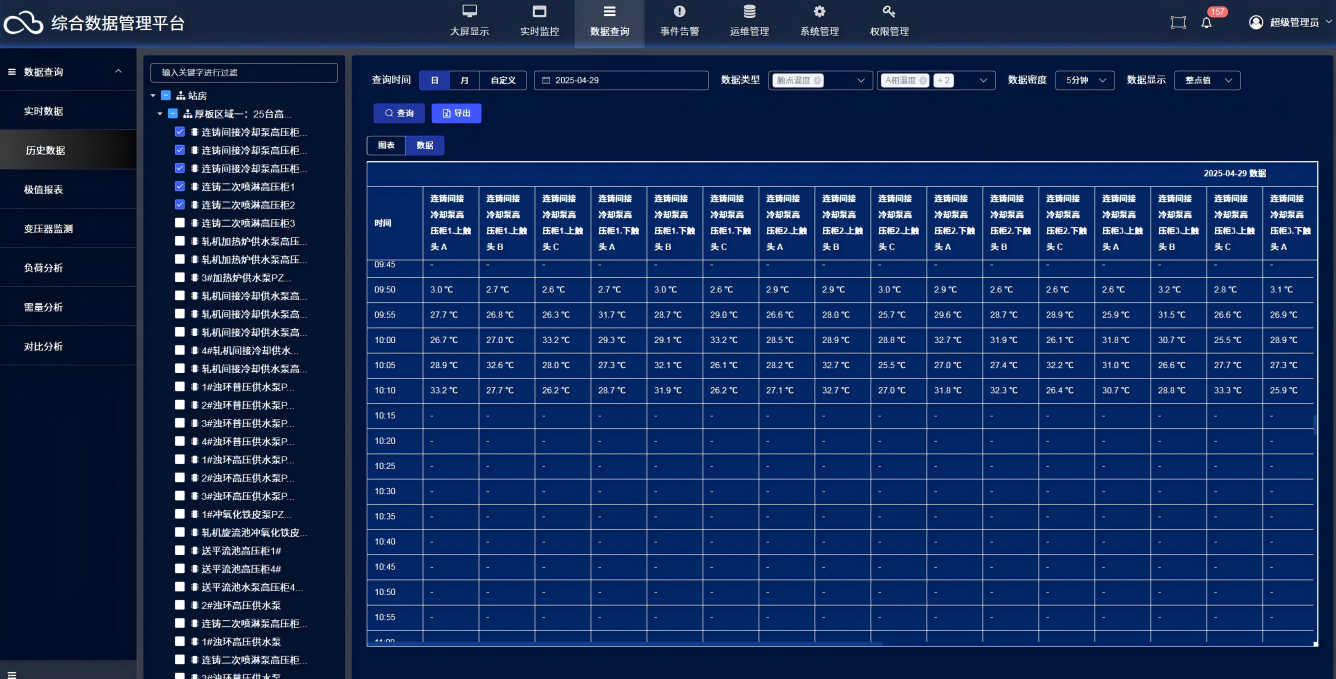The height and width of the screenshot is (679, 1336).
Task: Click the 权限管理 key icon in top nav
Action: 889,11
